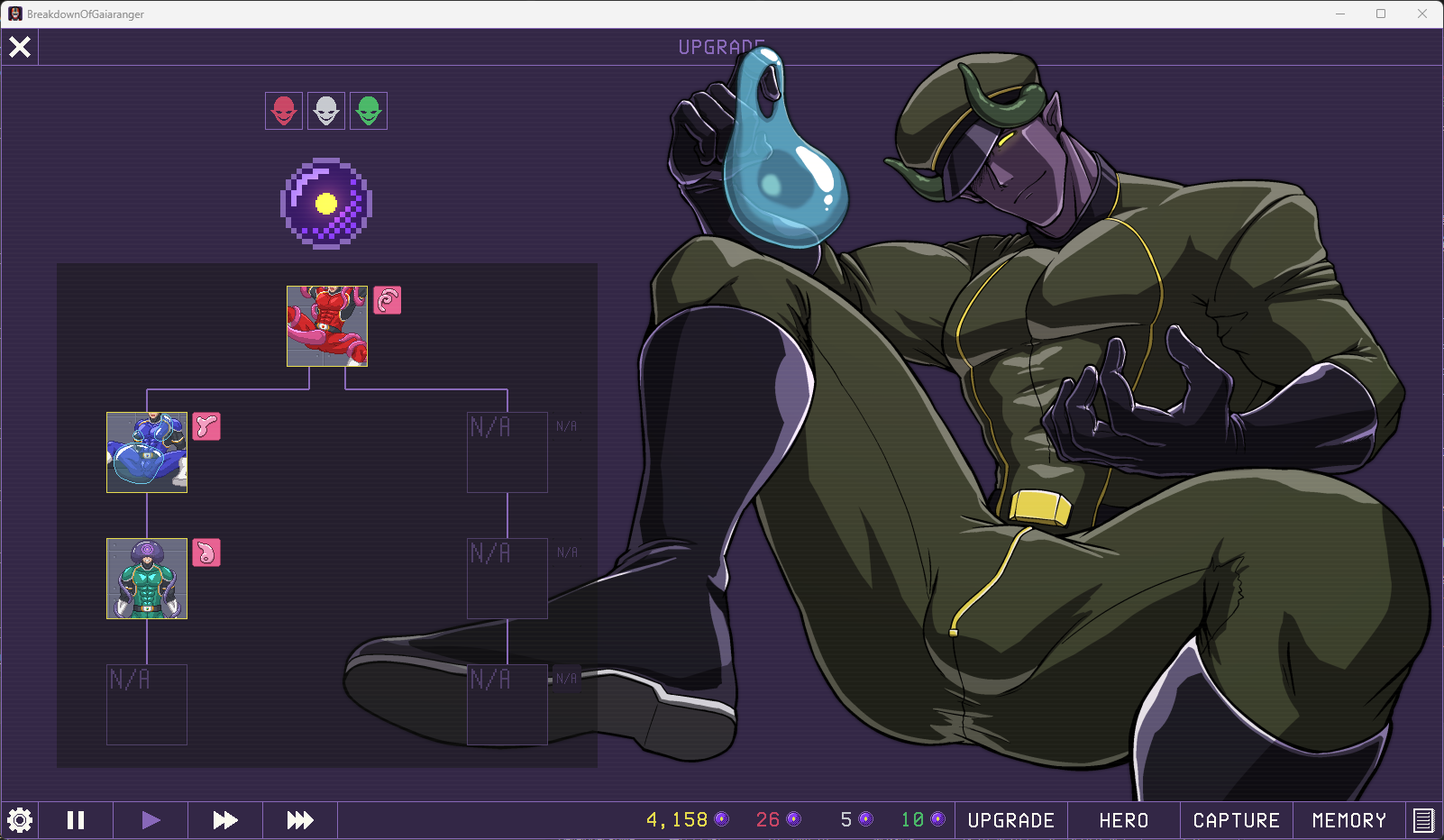Open the UPGRADE tab
Image resolution: width=1444 pixels, height=840 pixels.
1011,820
